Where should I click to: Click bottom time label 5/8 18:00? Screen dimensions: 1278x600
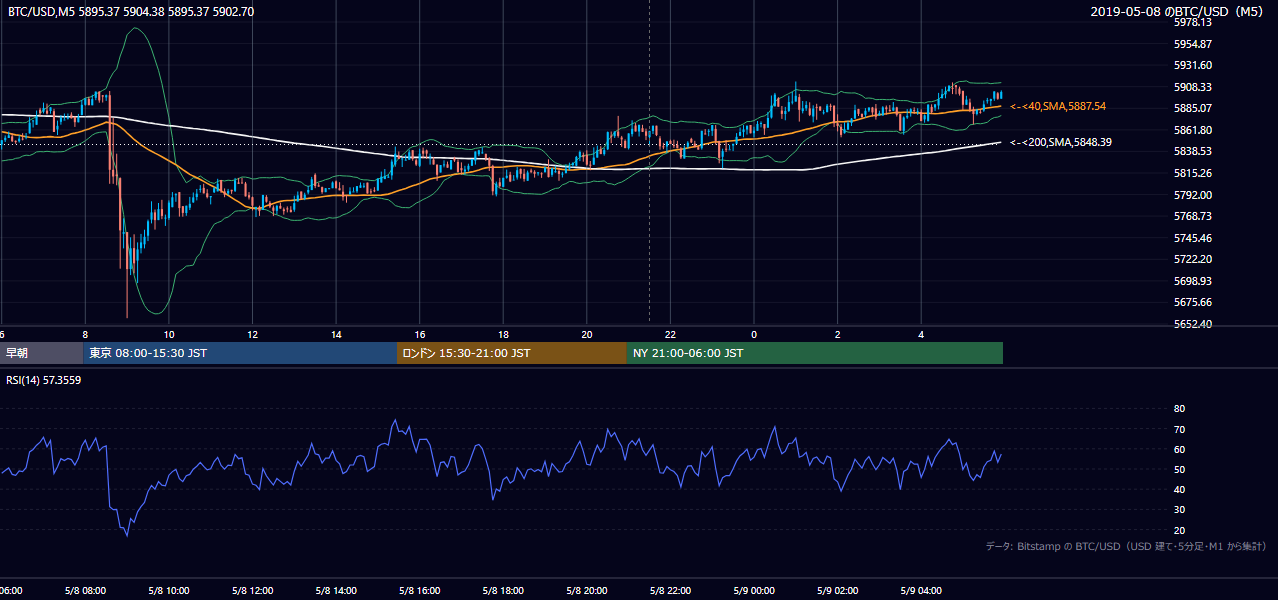[x=503, y=591]
